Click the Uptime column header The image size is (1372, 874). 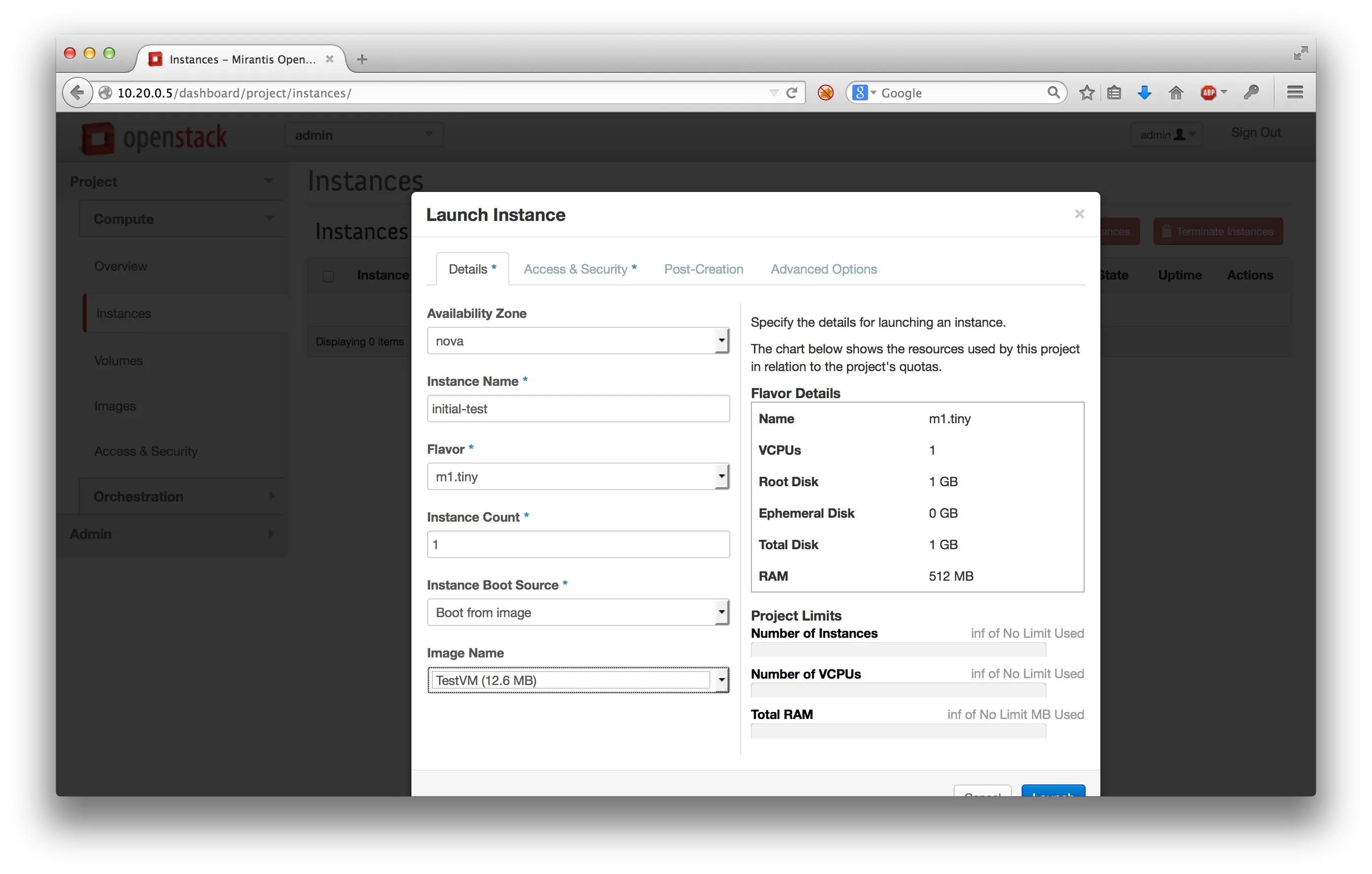pos(1180,275)
